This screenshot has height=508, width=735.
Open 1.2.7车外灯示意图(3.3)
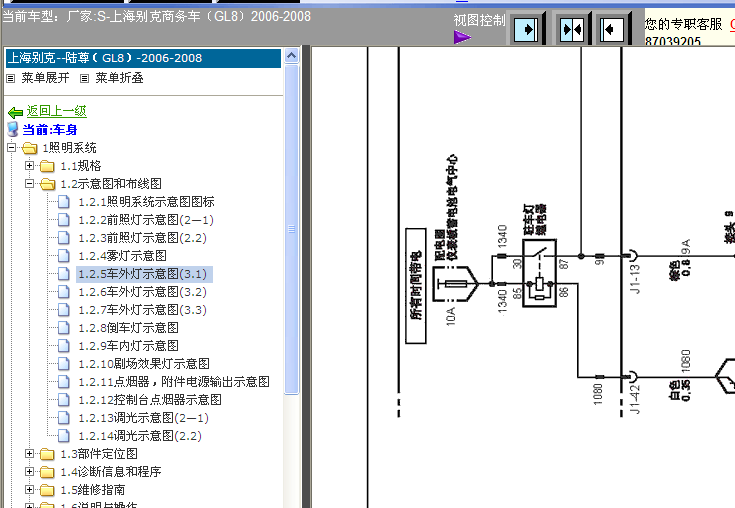pos(142,310)
